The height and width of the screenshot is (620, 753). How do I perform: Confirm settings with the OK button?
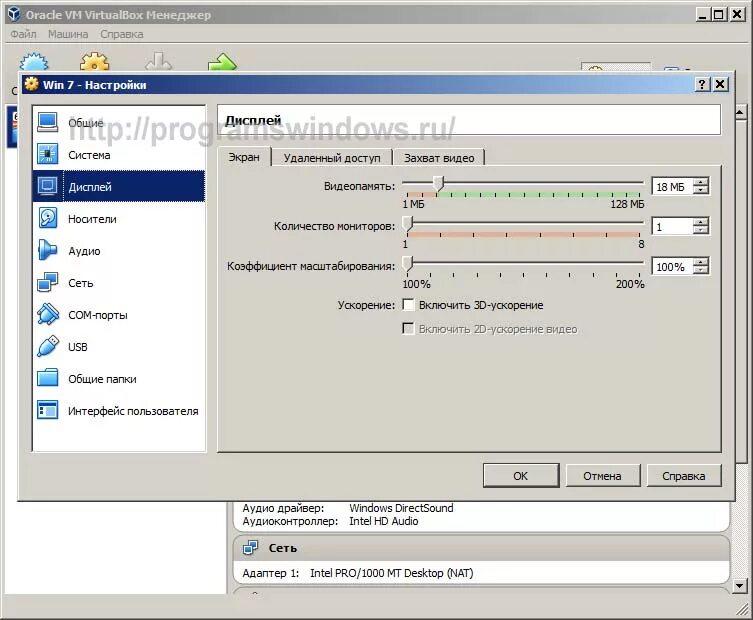tap(521, 476)
